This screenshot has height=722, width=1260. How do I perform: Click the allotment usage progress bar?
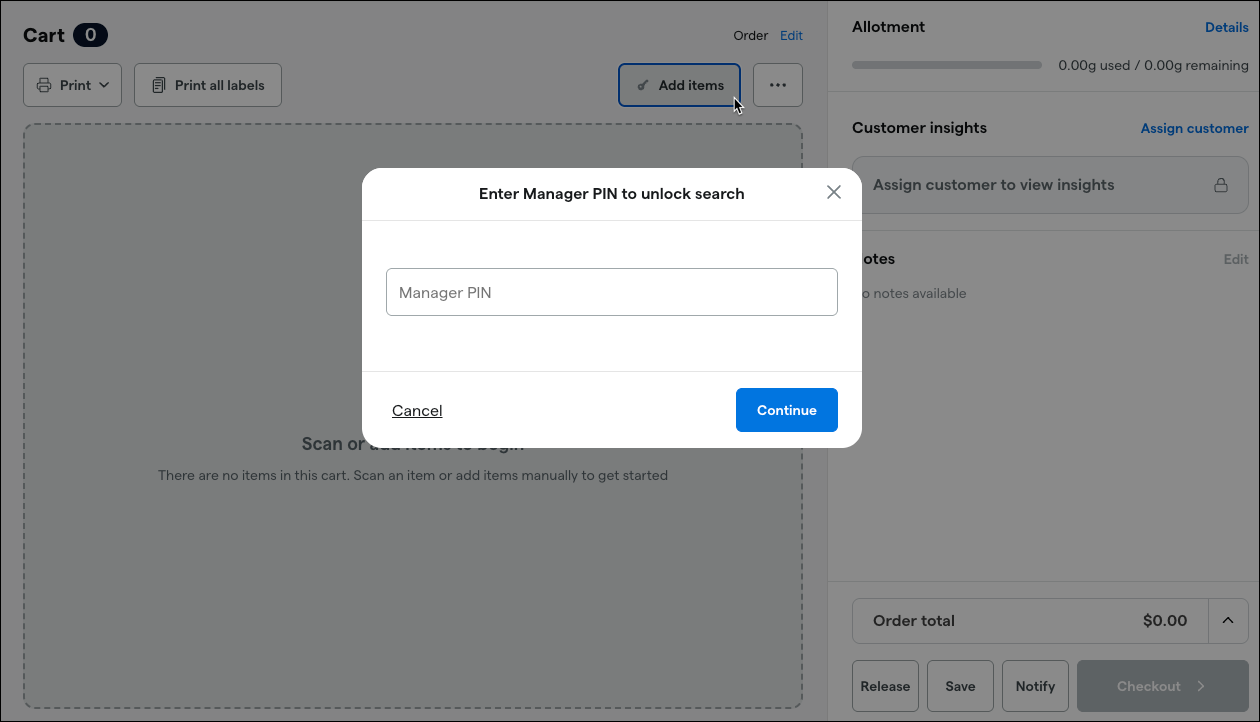[x=947, y=65]
